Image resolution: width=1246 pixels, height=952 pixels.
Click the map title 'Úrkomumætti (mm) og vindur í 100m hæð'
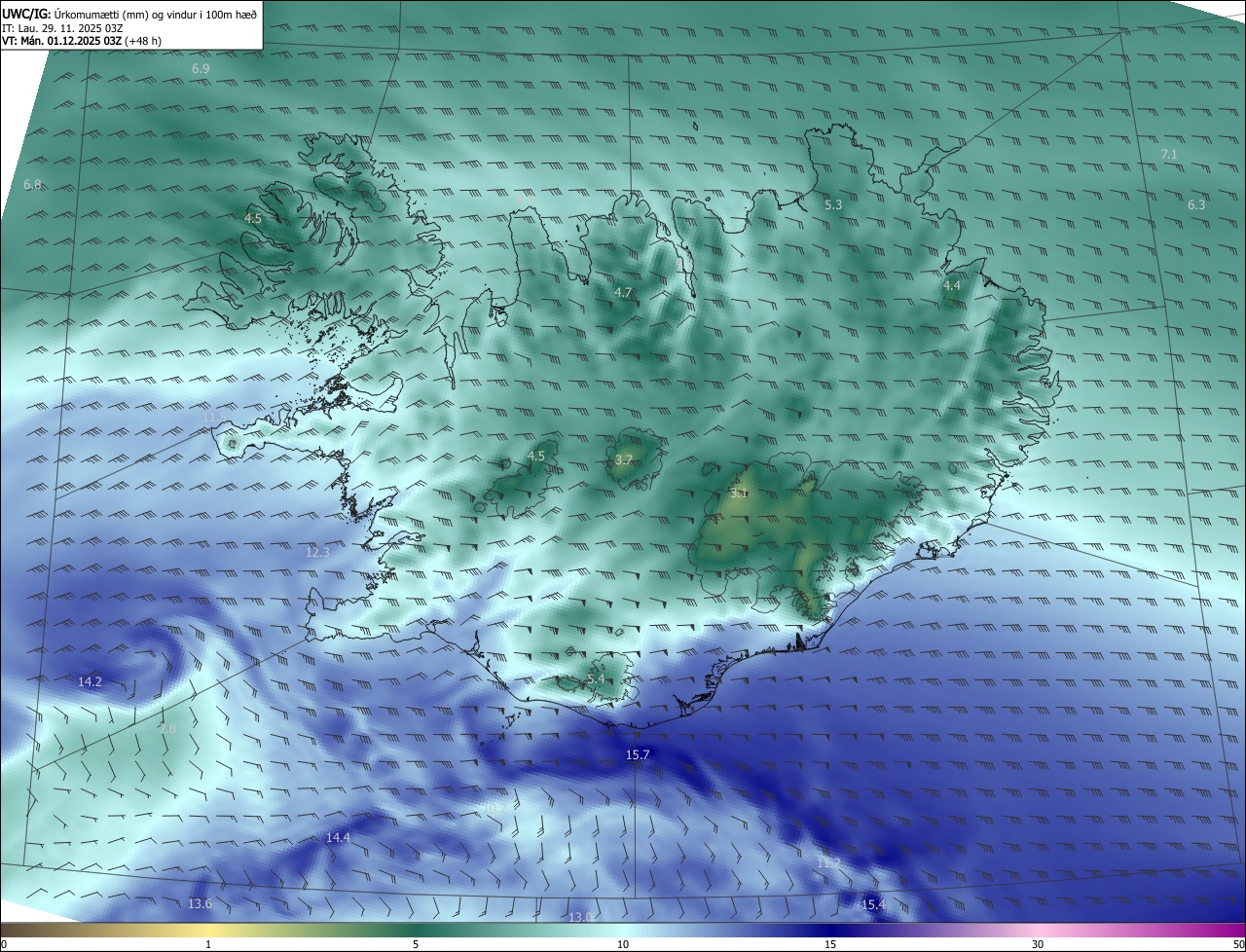[x=155, y=15]
